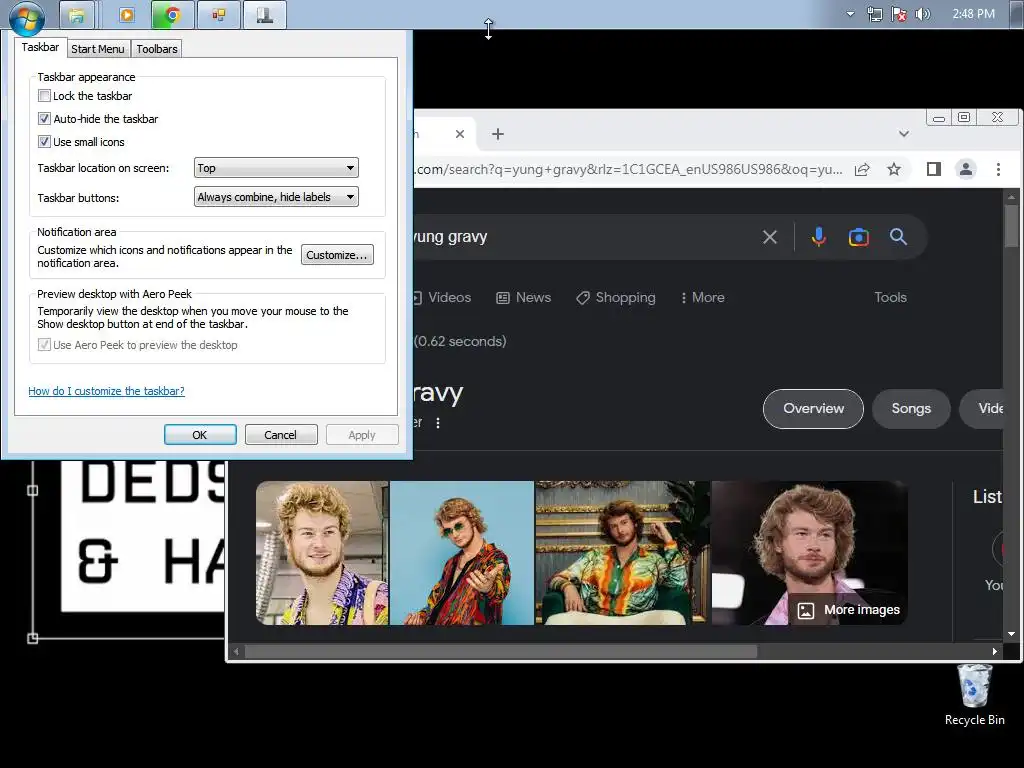Confirm dialog with OK button
The height and width of the screenshot is (768, 1024).
point(200,435)
